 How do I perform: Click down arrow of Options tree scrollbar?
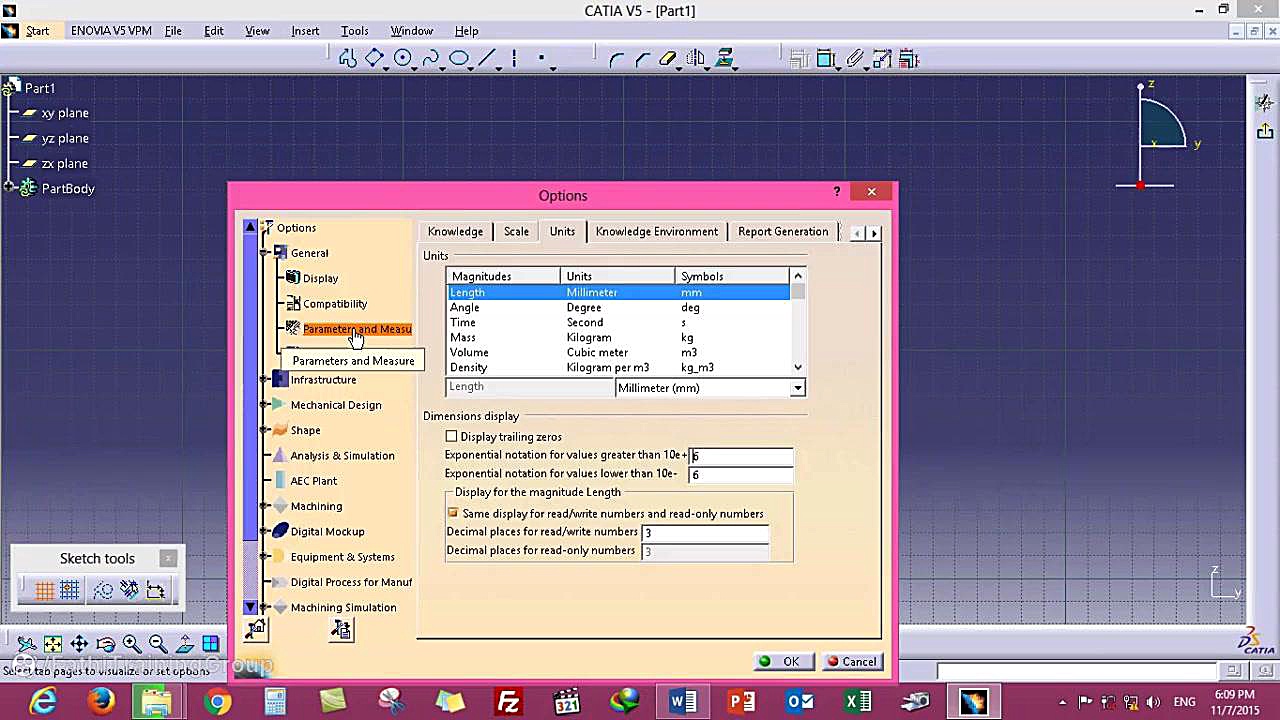[250, 607]
